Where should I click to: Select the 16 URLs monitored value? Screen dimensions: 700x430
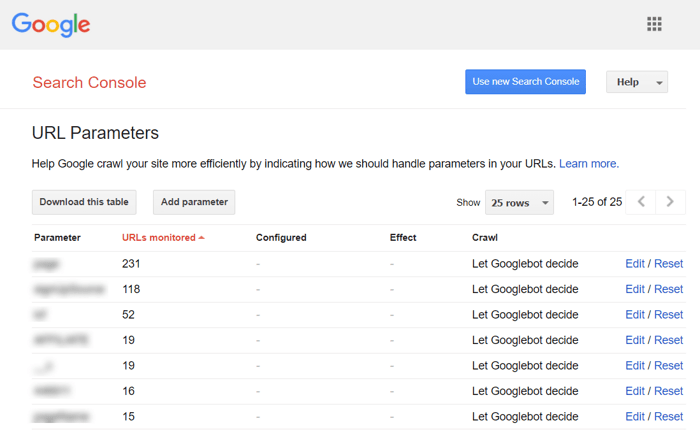coord(129,391)
